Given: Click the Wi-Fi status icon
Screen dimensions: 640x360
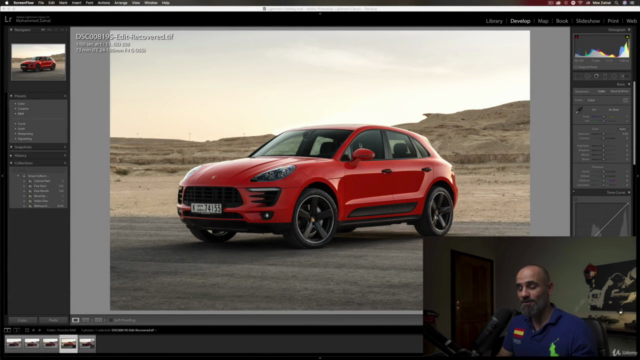Looking at the screenshot, I should (580, 3).
